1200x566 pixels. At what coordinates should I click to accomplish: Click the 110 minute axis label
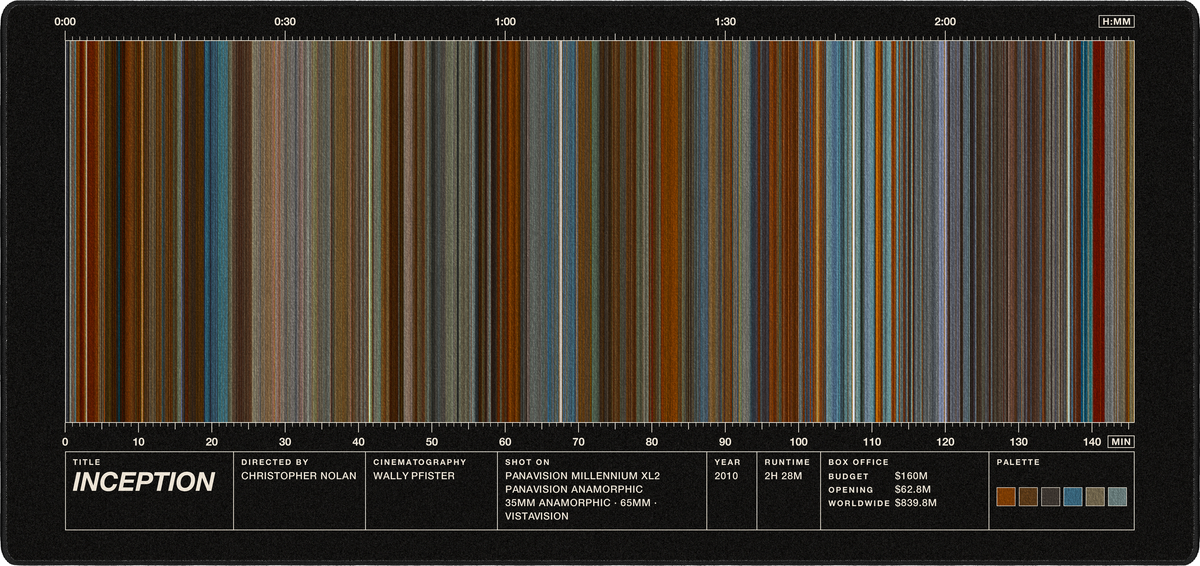pos(871,441)
